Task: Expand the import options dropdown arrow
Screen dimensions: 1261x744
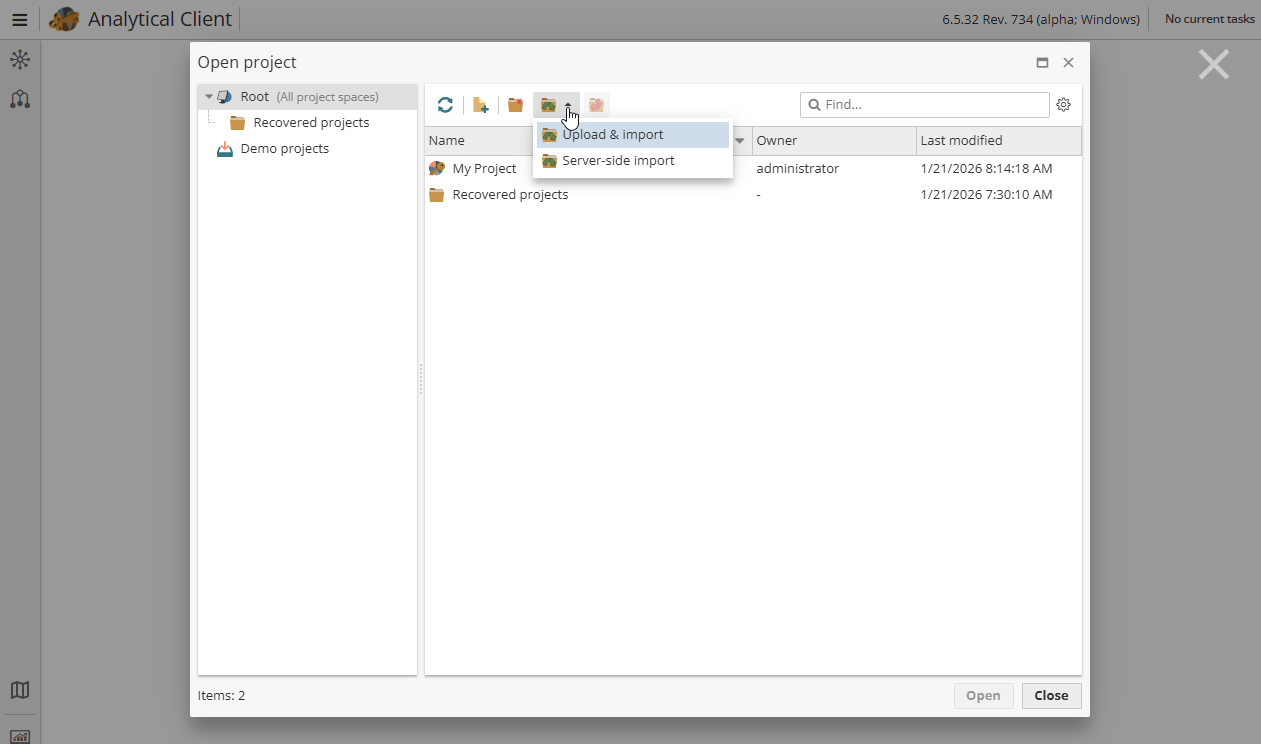Action: click(x=567, y=104)
